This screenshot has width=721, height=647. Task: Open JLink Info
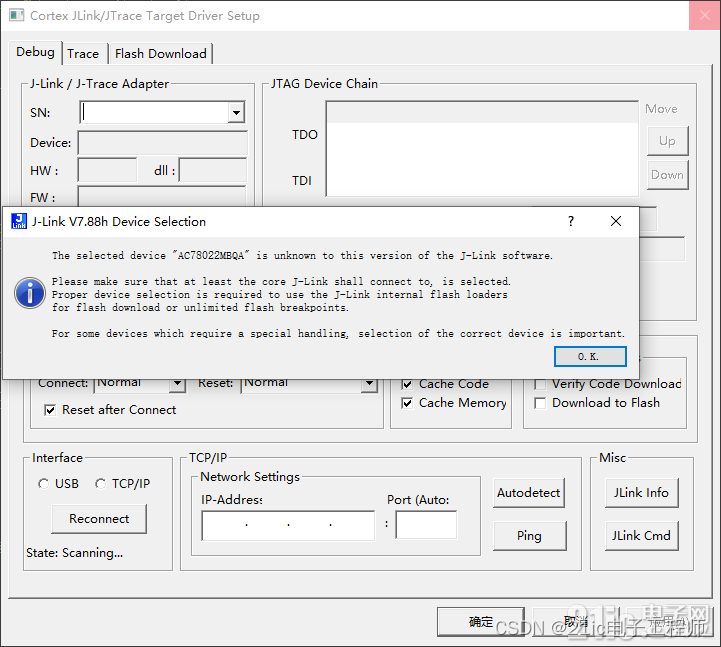(x=641, y=493)
